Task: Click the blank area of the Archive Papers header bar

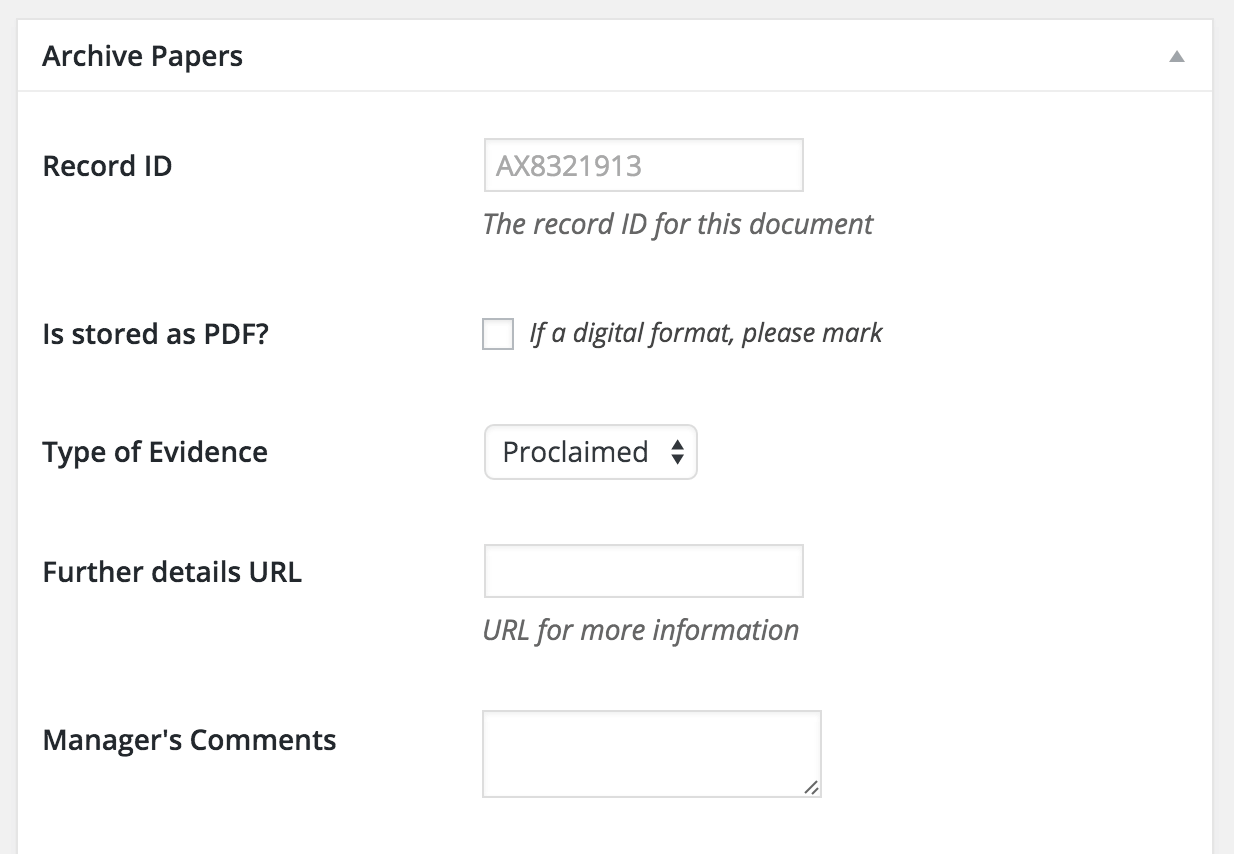Action: pos(700,56)
